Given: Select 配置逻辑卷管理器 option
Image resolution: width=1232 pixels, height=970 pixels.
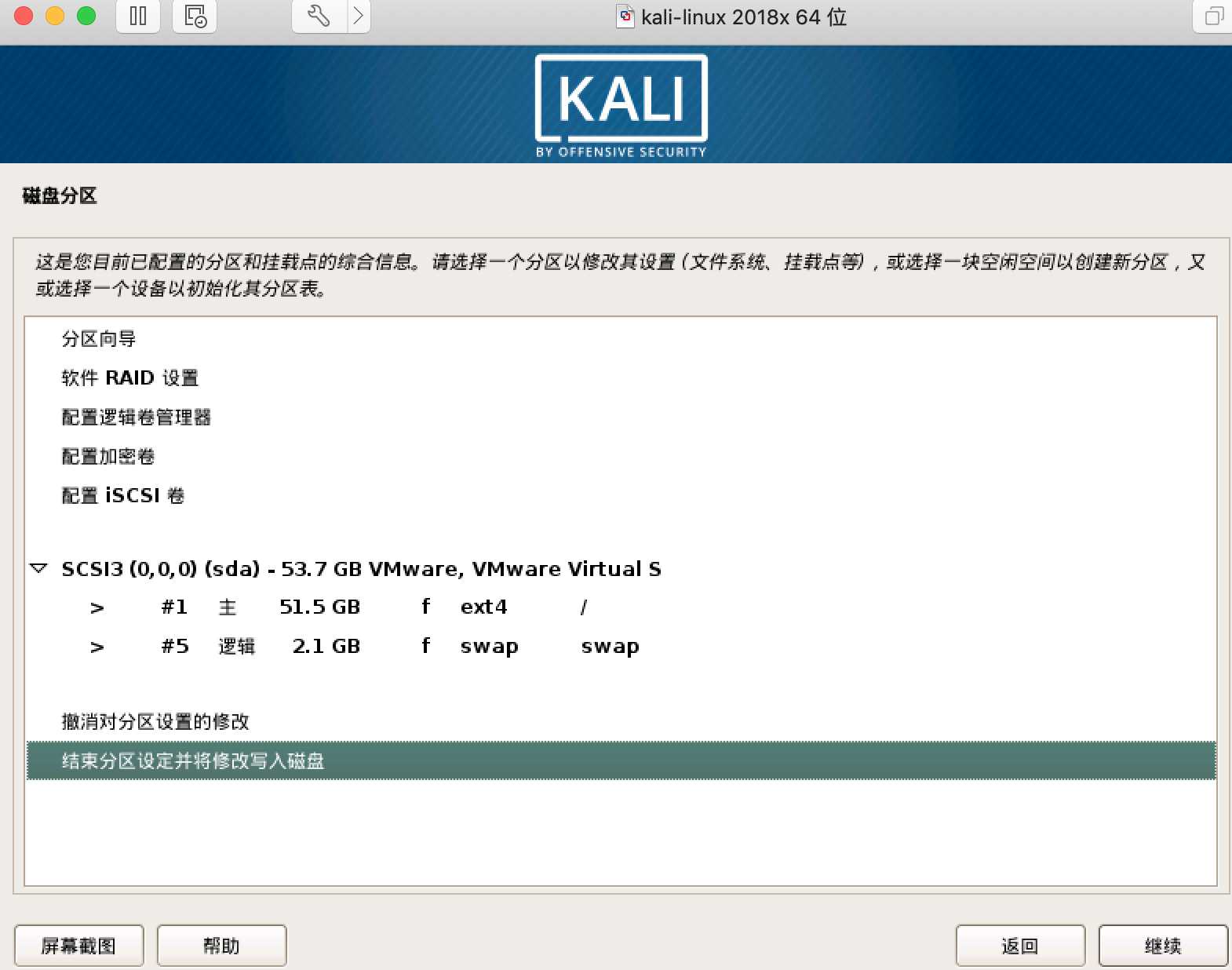Looking at the screenshot, I should tap(137, 418).
